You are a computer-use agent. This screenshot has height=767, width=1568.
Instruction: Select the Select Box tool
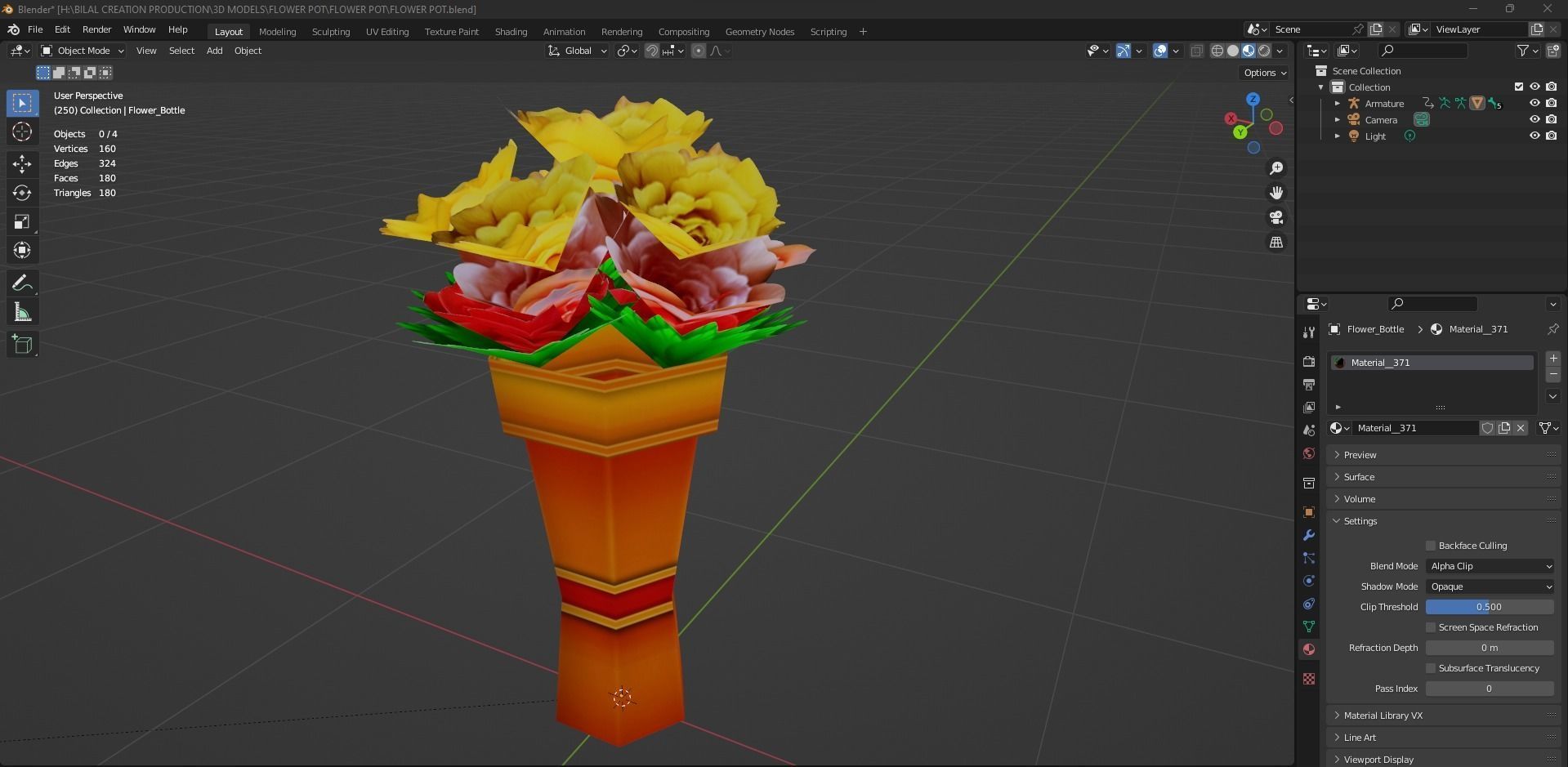[x=22, y=103]
